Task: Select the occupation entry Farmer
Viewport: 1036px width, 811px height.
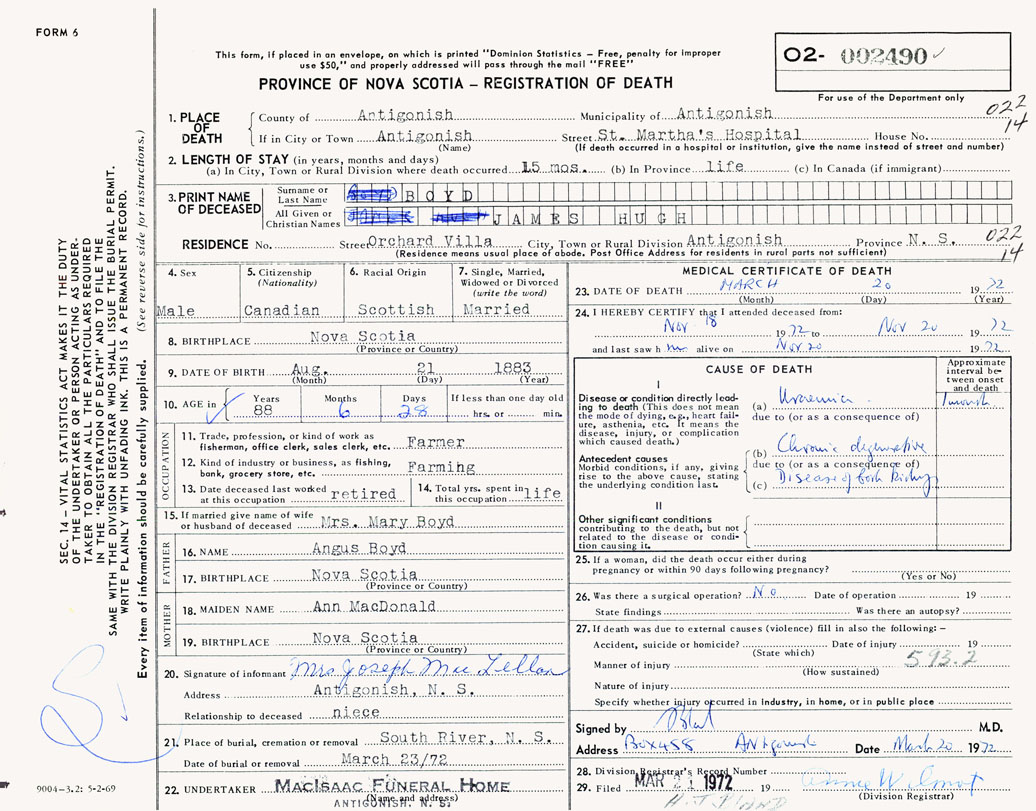Action: [x=436, y=442]
